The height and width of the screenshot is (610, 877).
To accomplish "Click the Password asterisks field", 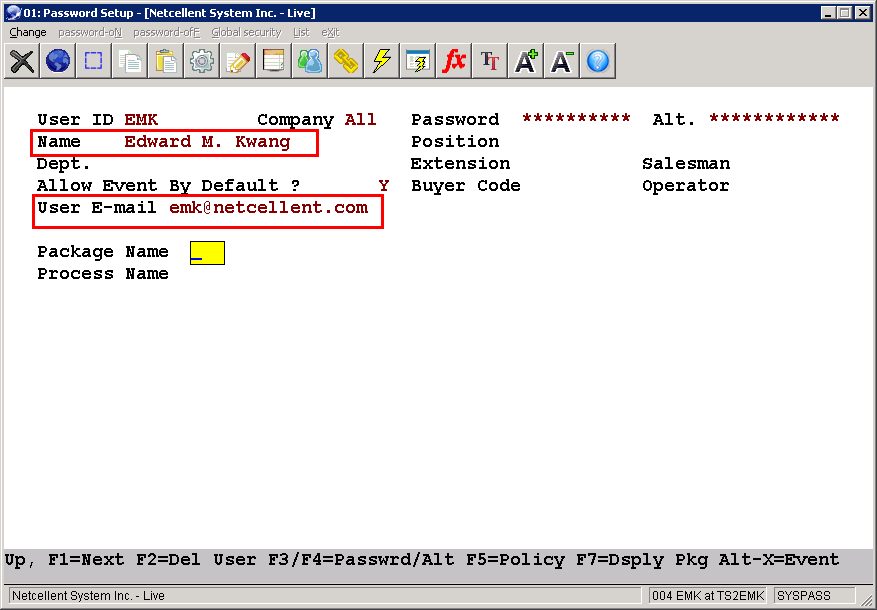I will tap(576, 119).
